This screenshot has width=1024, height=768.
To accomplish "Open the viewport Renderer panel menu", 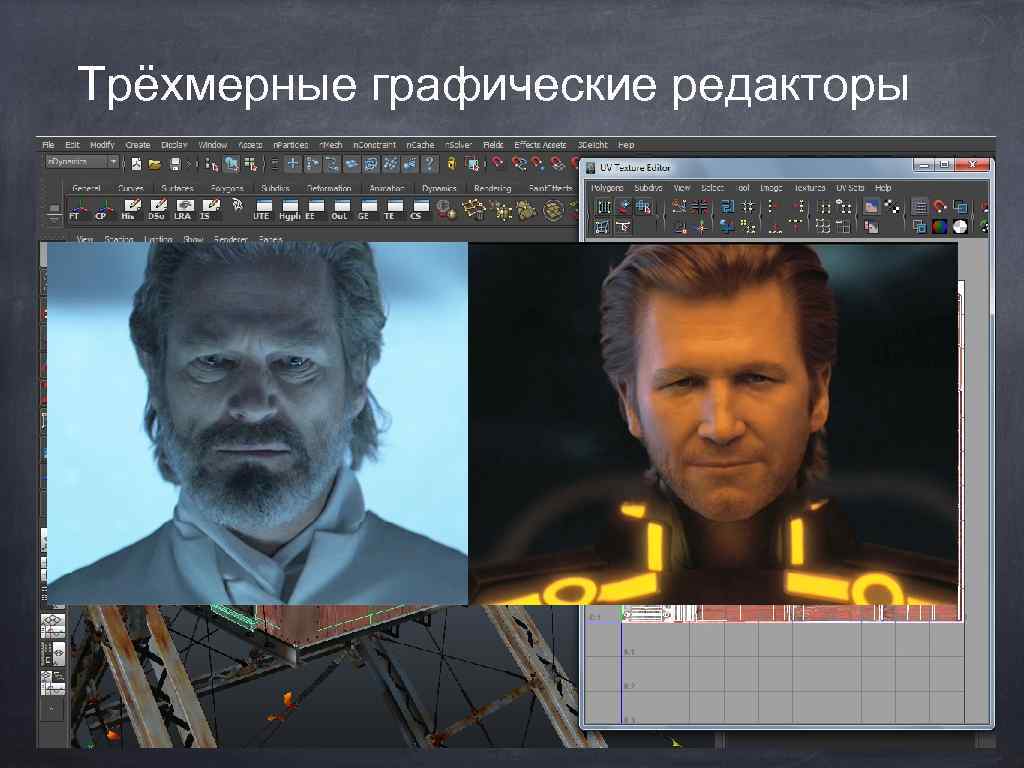I will (231, 239).
